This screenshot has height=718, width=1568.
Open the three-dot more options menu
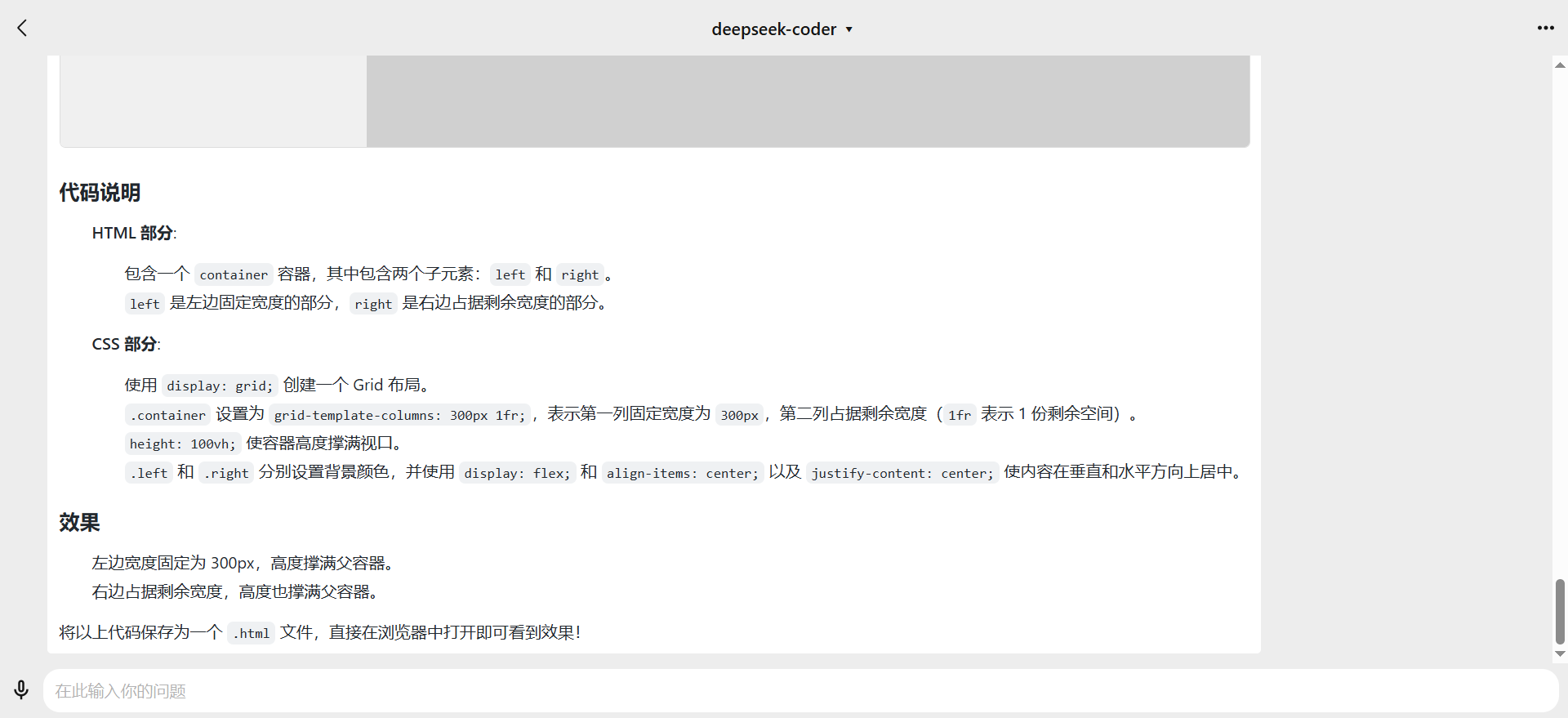(x=1545, y=28)
